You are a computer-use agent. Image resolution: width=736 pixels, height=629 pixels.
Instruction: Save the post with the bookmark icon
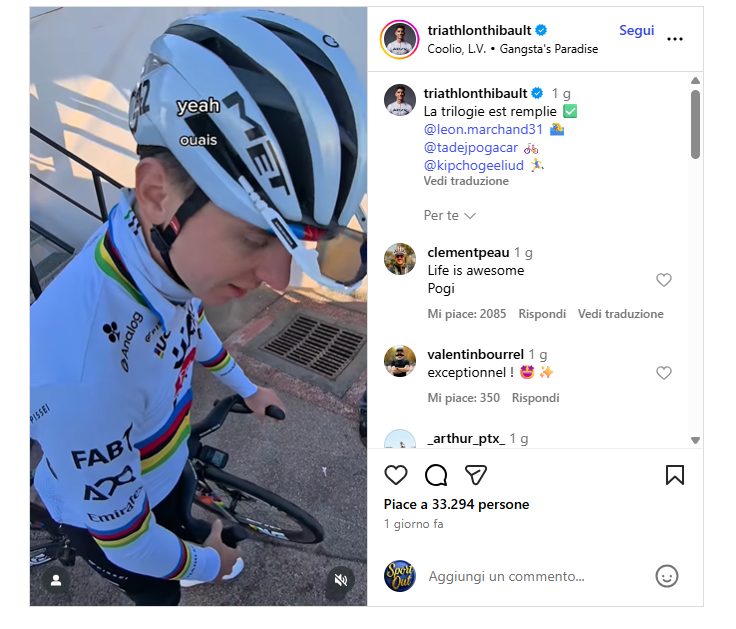click(x=675, y=475)
